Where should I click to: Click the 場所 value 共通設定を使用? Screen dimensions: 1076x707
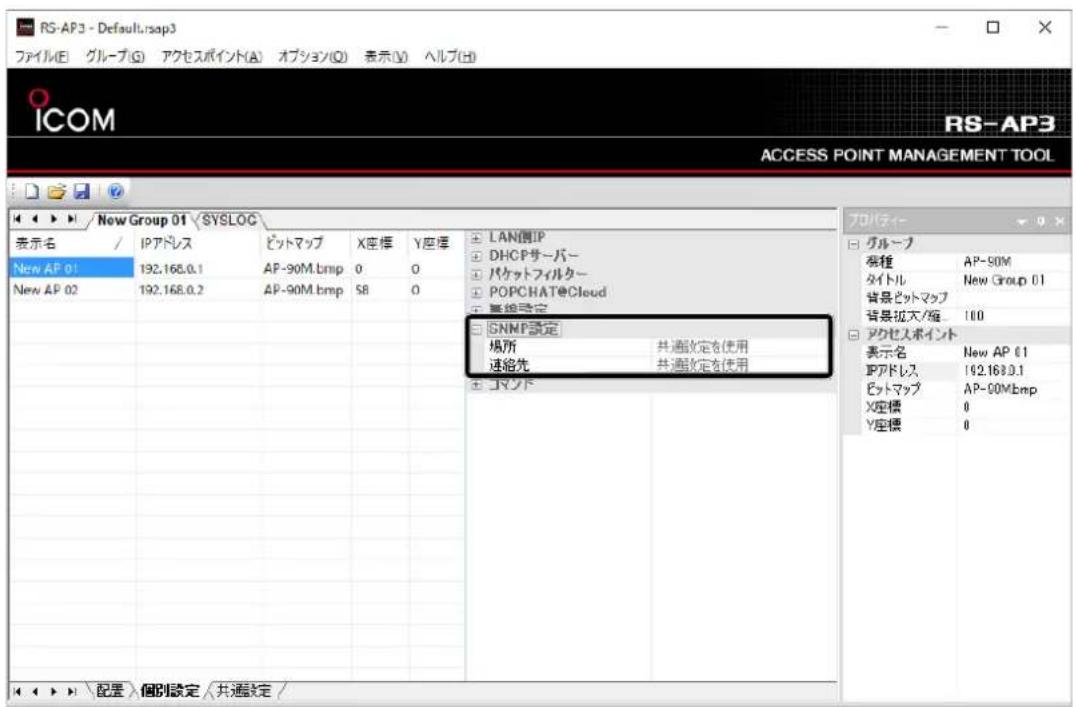(702, 347)
